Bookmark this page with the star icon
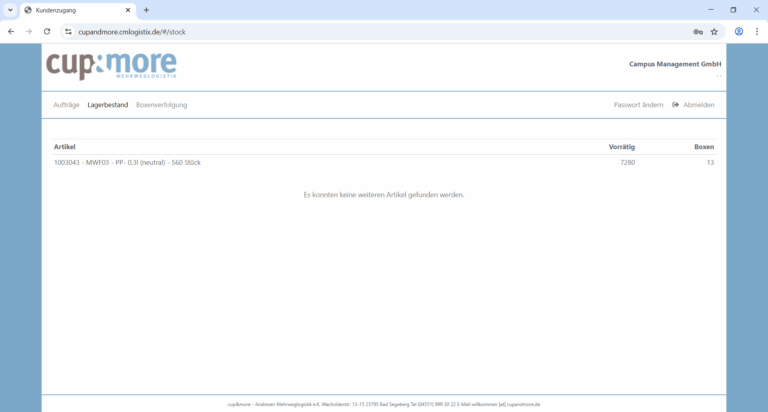Viewport: 768px width, 412px height. (x=714, y=31)
